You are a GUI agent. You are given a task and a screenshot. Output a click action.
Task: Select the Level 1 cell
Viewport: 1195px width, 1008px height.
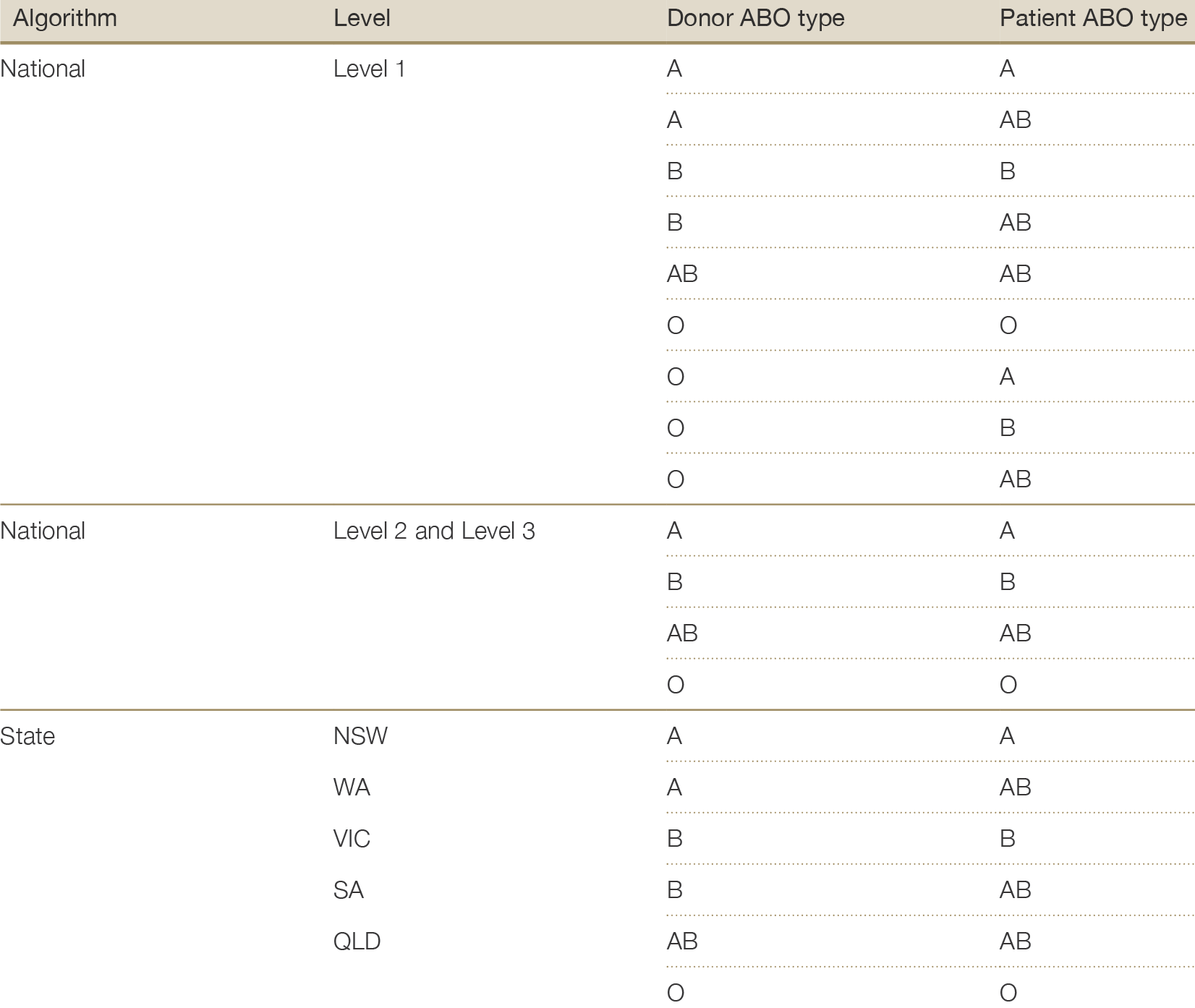pyautogui.click(x=369, y=69)
